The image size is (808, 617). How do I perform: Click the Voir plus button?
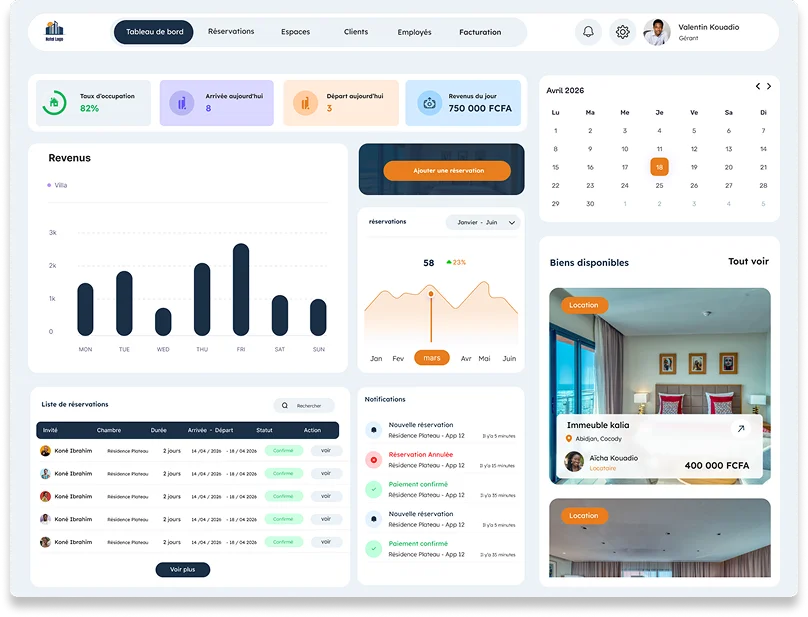(183, 569)
